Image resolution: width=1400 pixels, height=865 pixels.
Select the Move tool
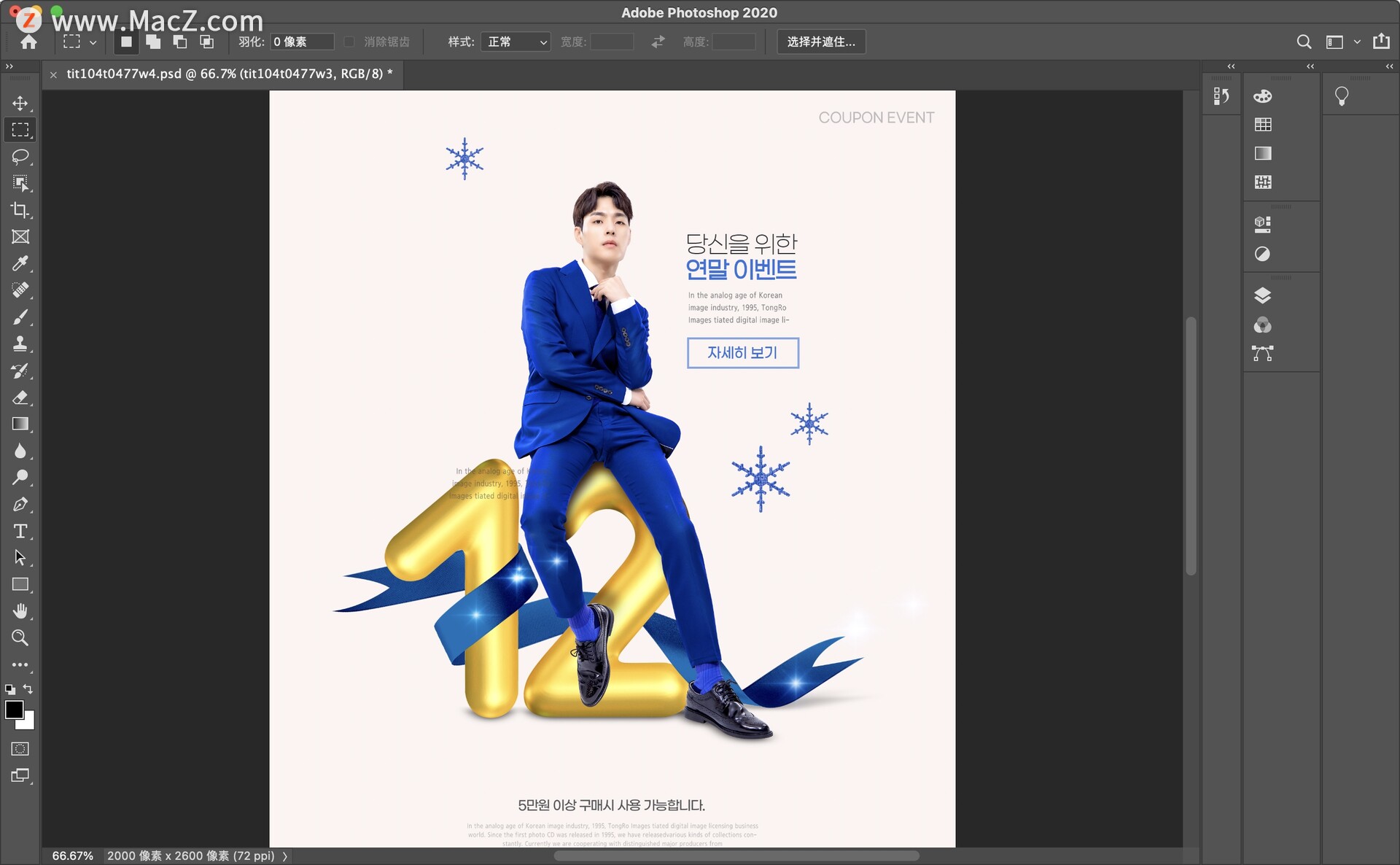(20, 104)
